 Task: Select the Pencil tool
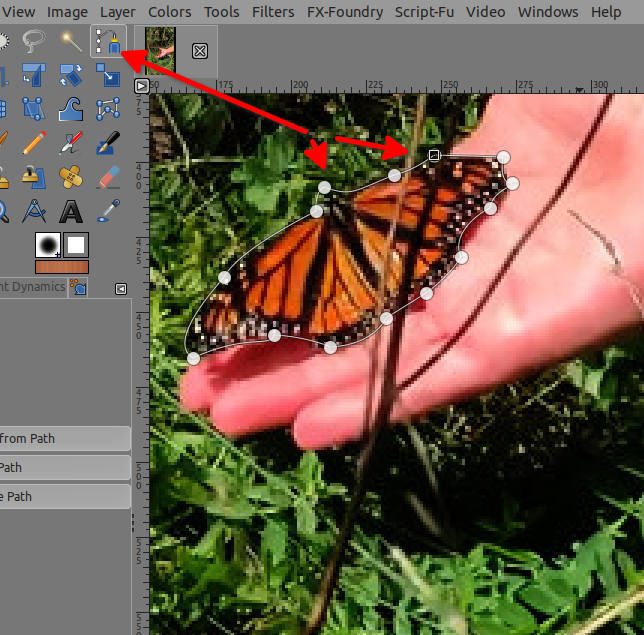(34, 143)
